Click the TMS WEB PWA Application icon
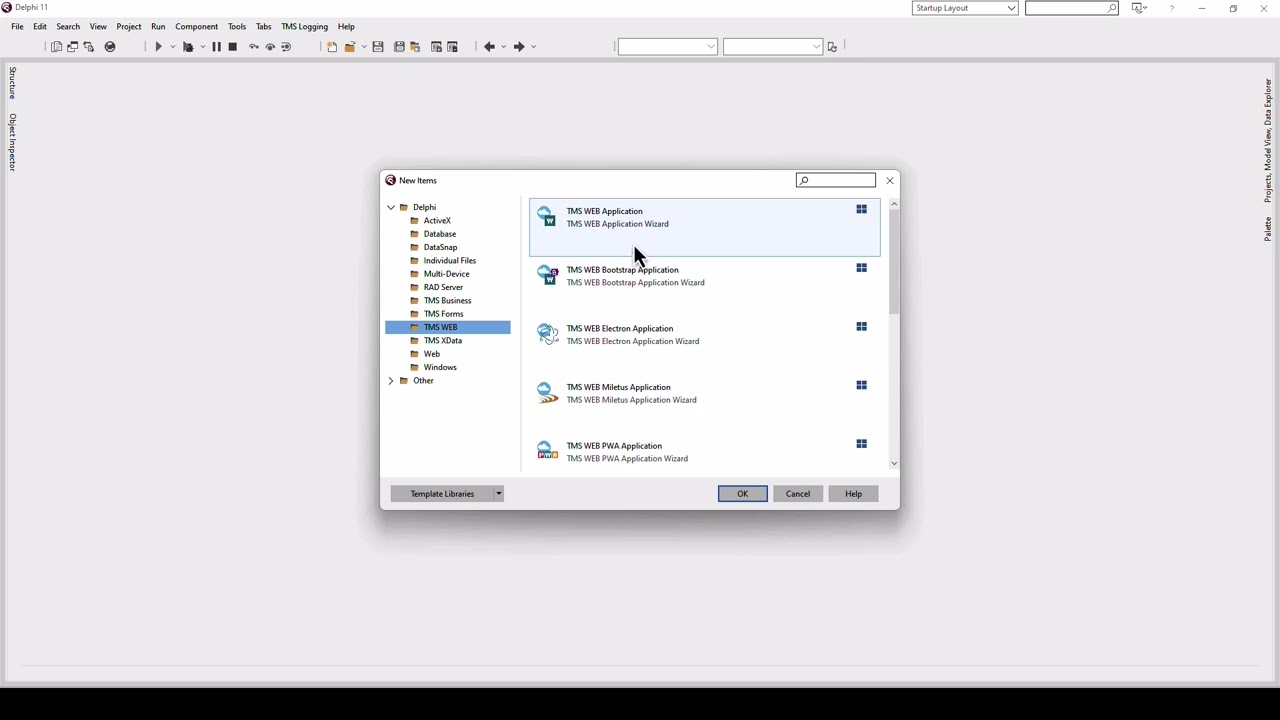1280x720 pixels. (x=547, y=451)
